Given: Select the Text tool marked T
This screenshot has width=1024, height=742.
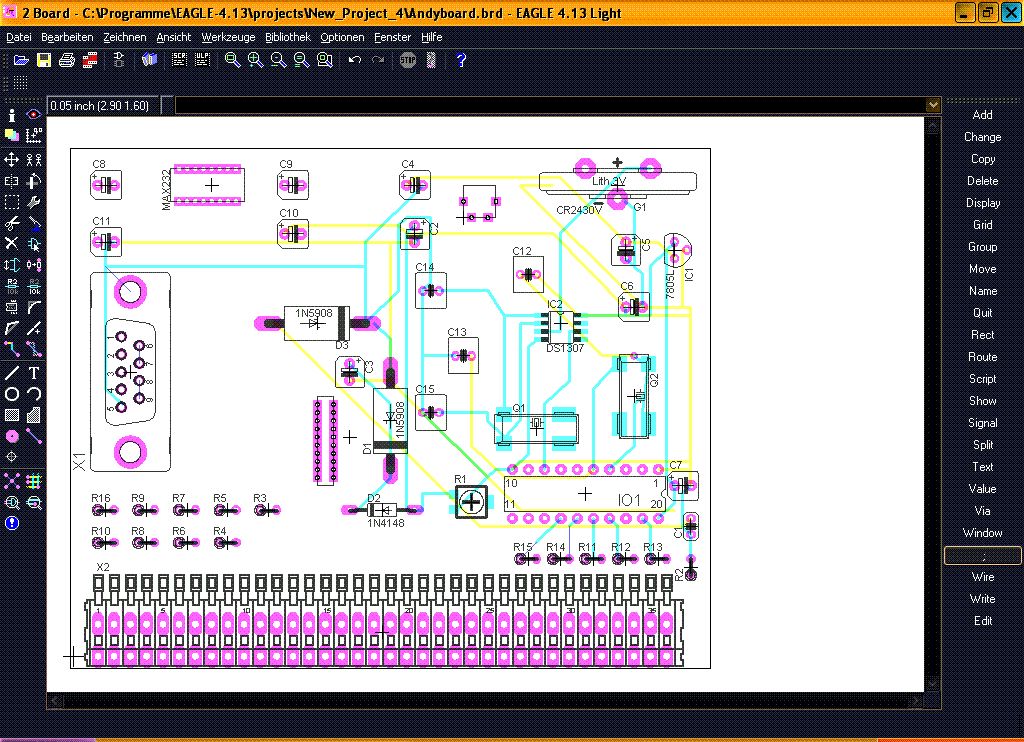Looking at the screenshot, I should (34, 373).
